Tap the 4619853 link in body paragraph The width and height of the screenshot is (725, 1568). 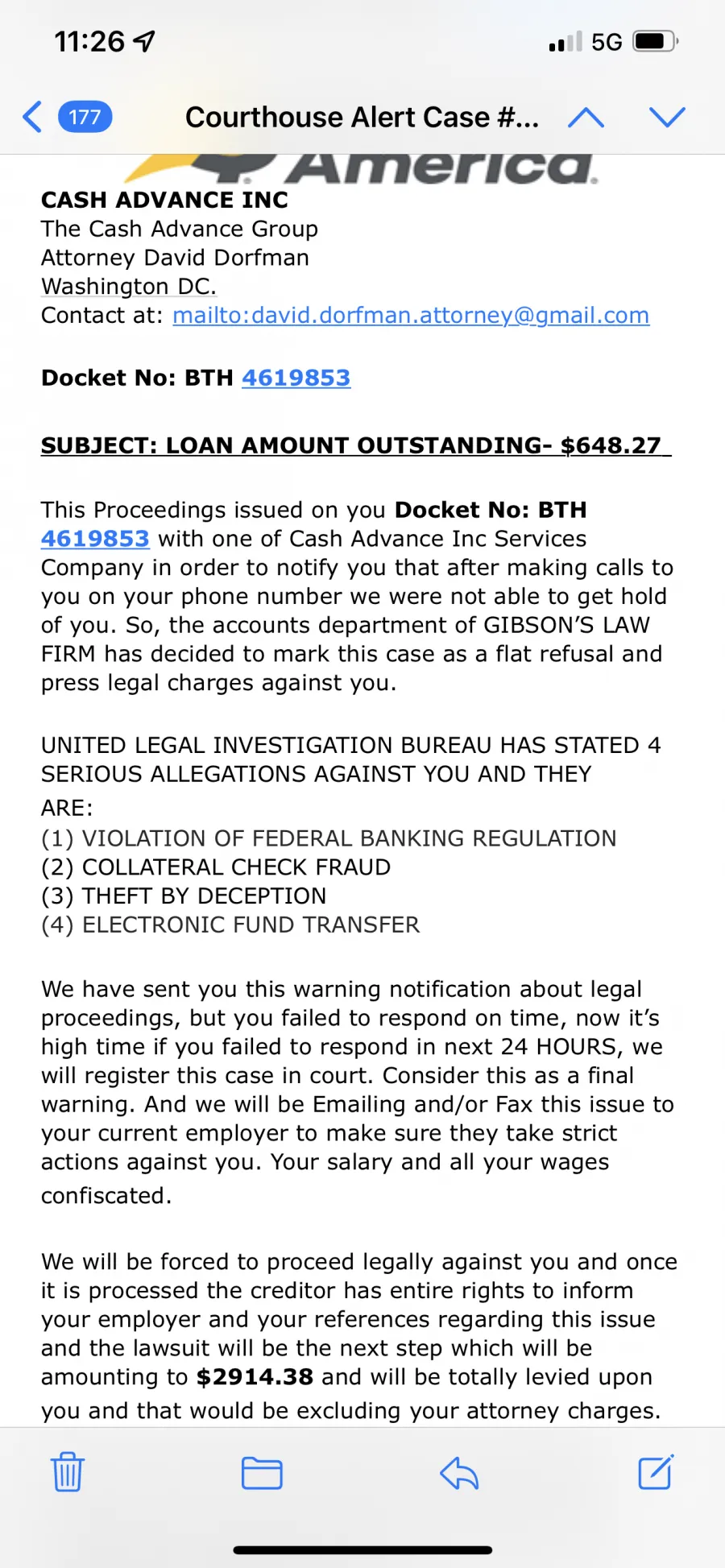[x=95, y=538]
